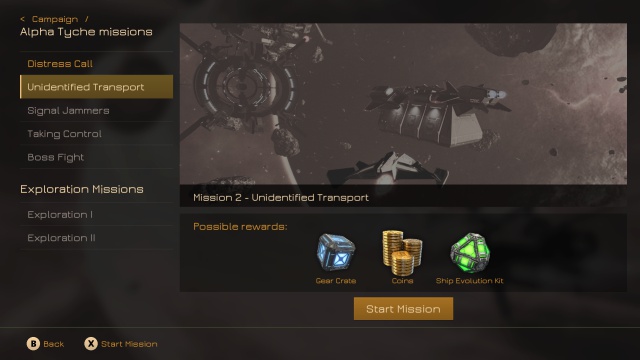The width and height of the screenshot is (640, 360).
Task: Click the Gear Crate reward icon
Action: [x=336, y=252]
